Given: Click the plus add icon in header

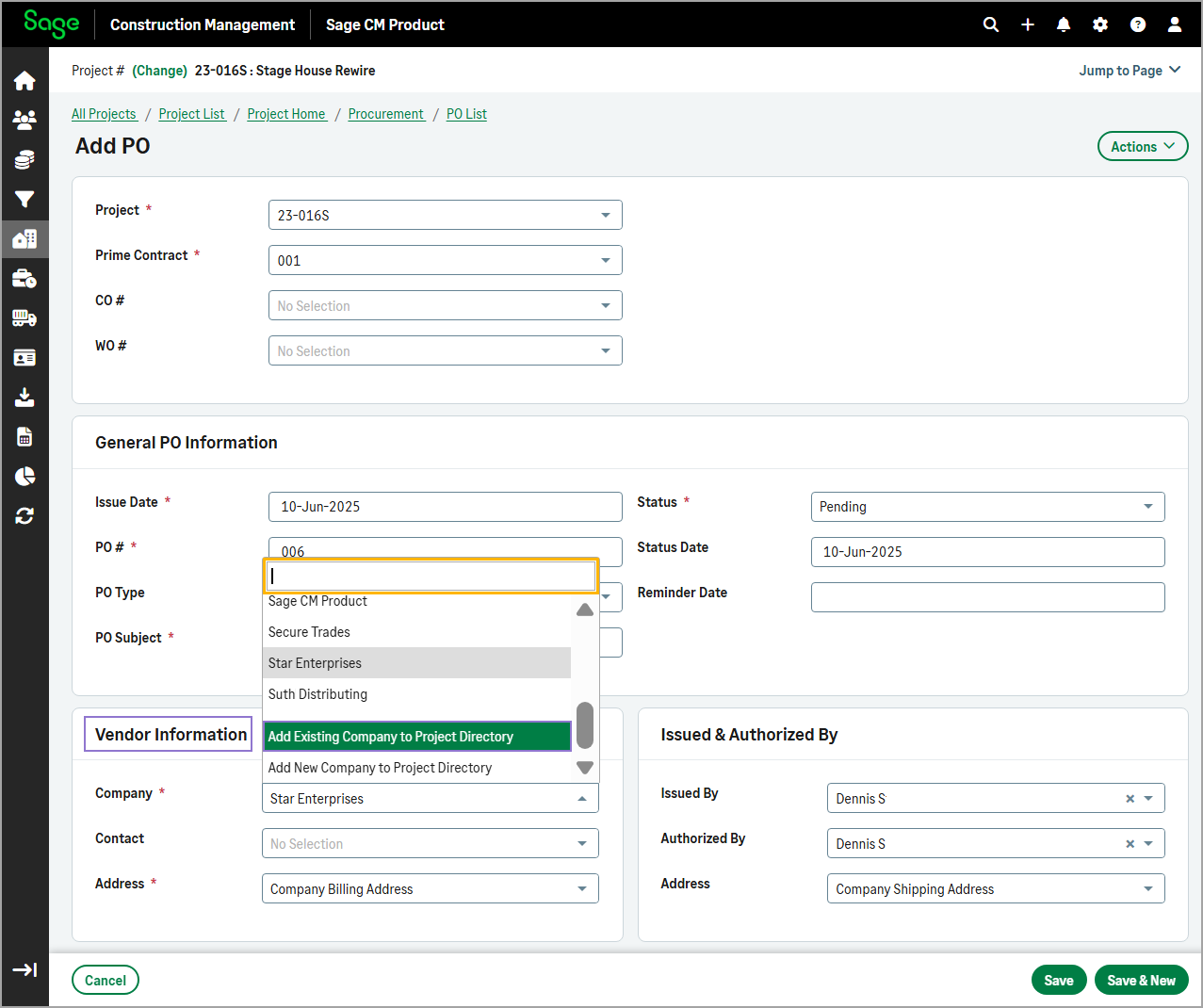Looking at the screenshot, I should pos(1028,24).
